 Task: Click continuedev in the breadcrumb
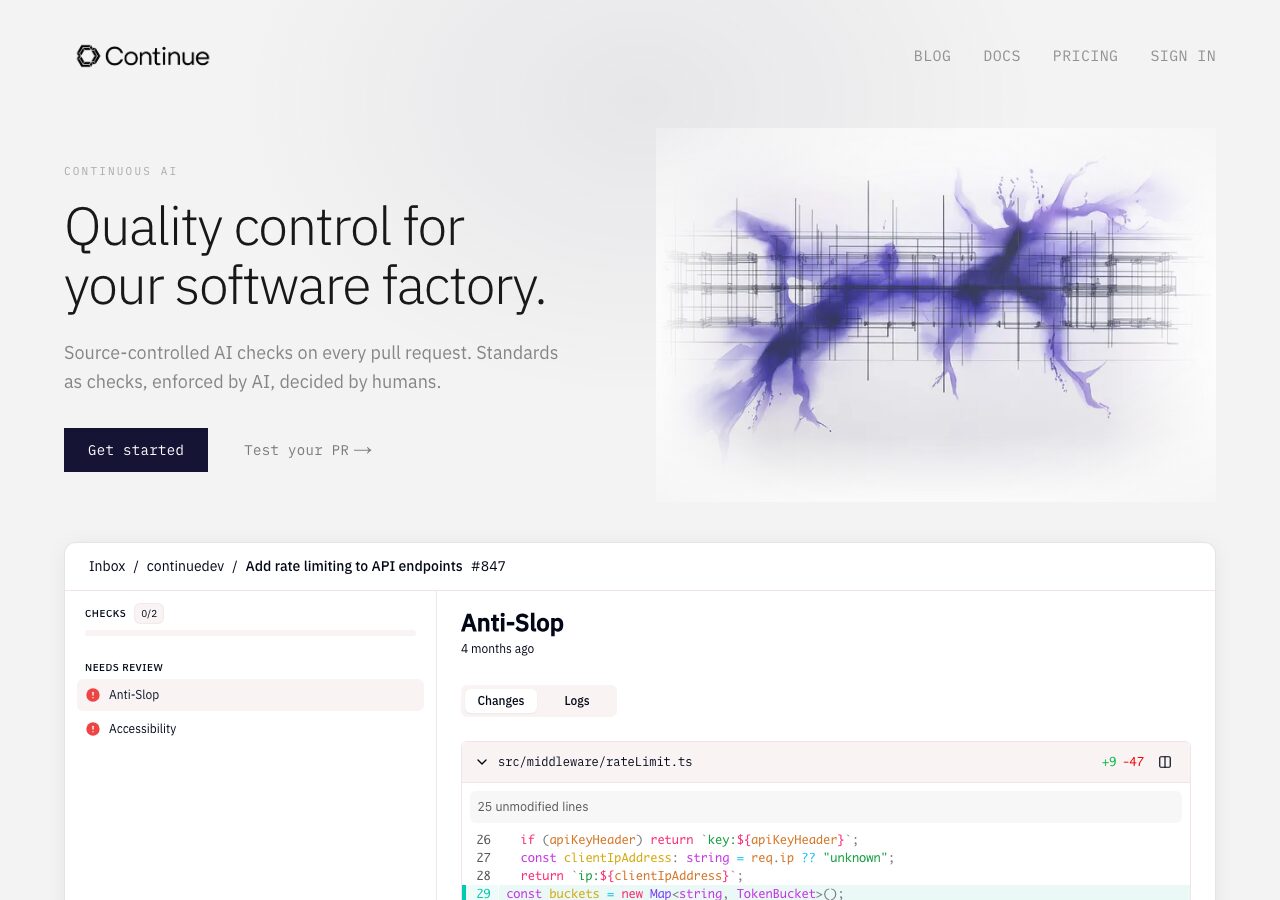(185, 566)
